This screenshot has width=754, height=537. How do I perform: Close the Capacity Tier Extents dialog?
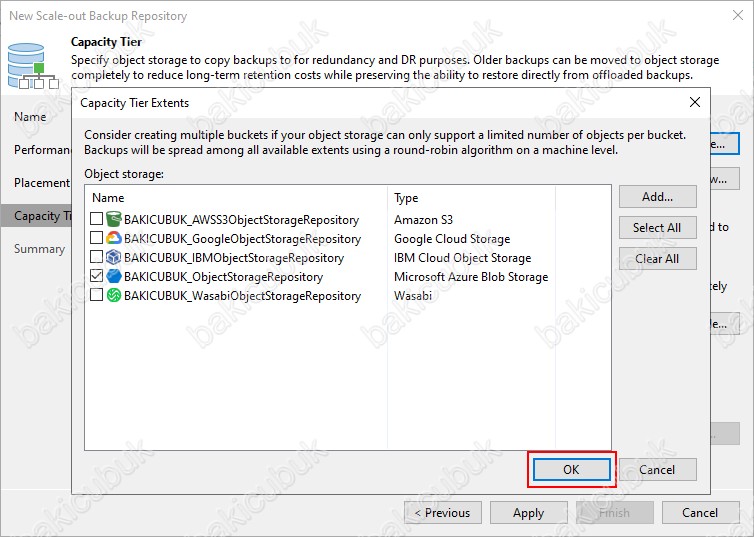(x=694, y=102)
